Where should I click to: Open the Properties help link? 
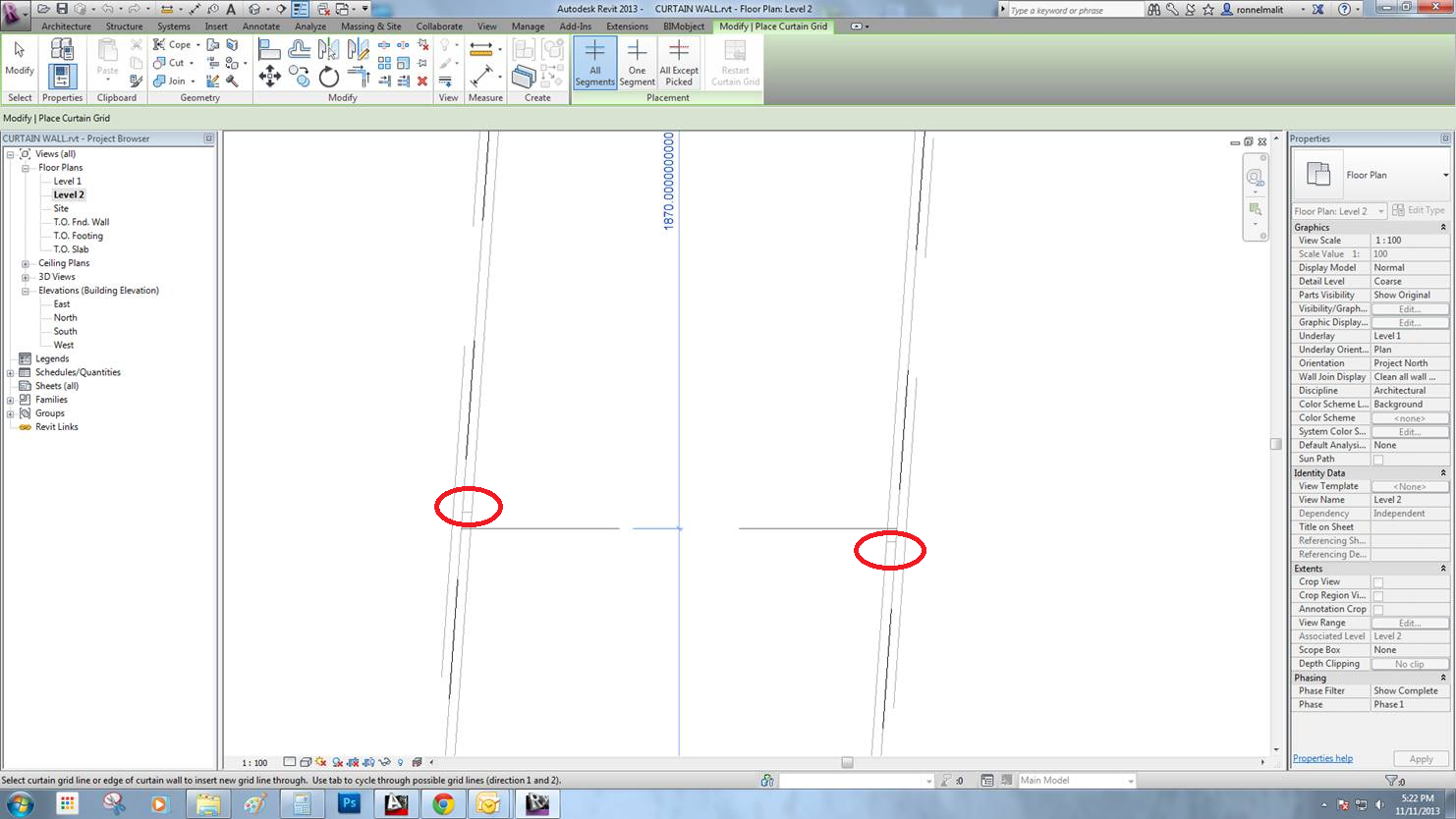(x=1322, y=758)
